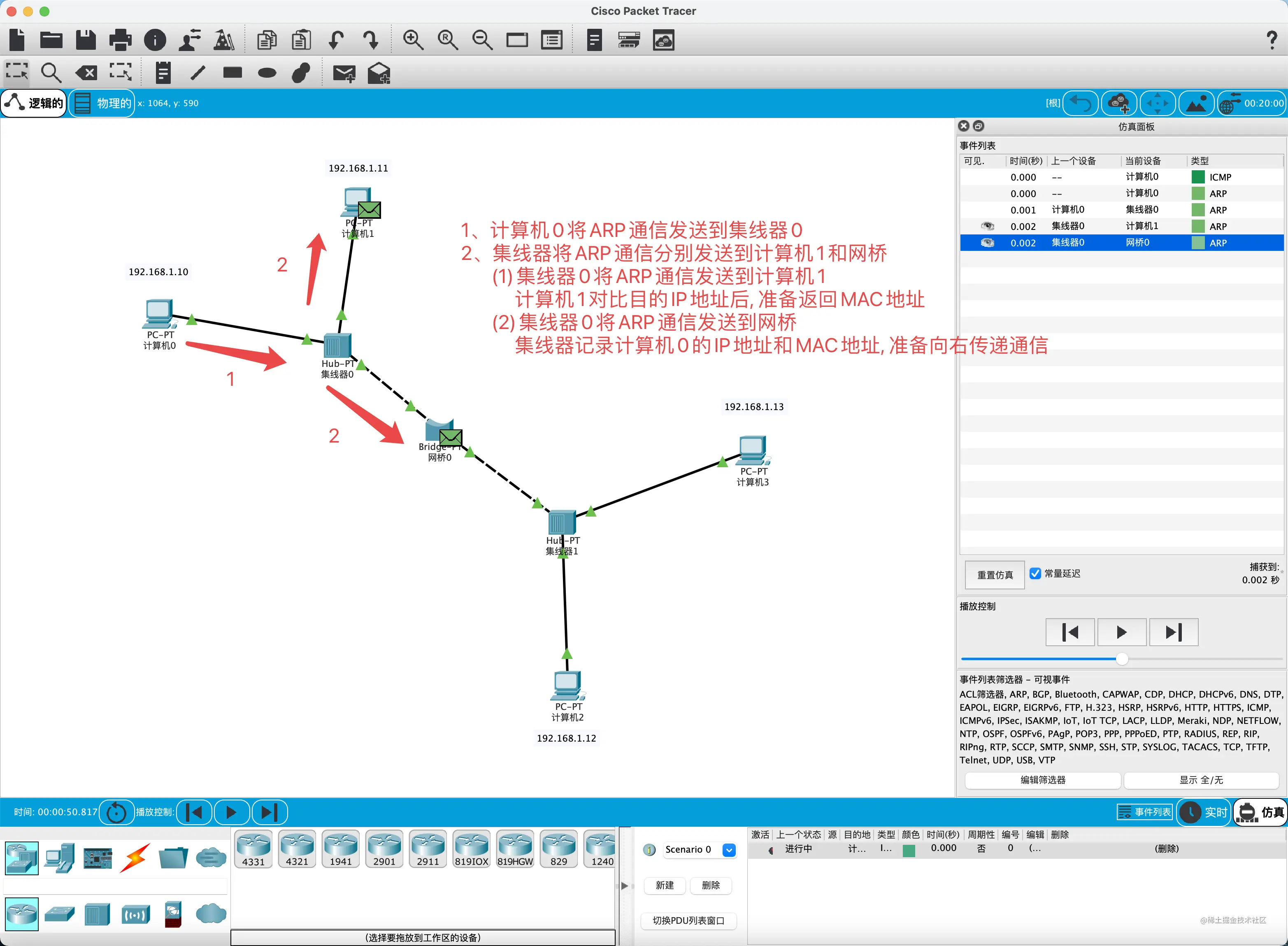Viewport: 1288px width, 946px height.
Task: Select the 819HGW router model
Action: 515,849
